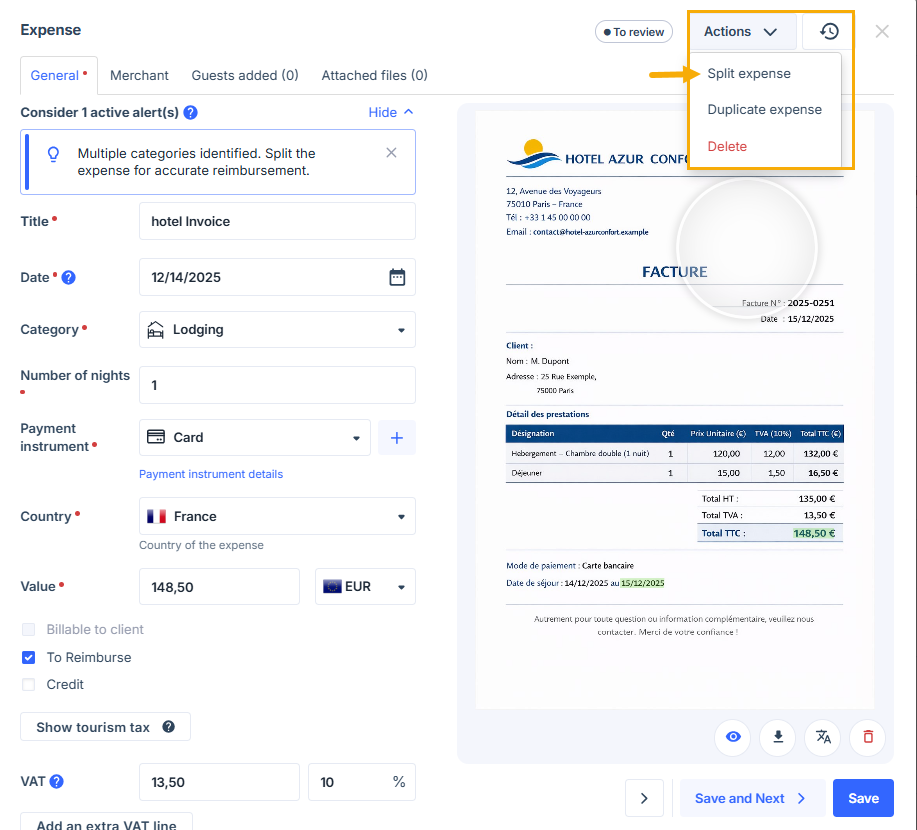Open the Attached files (0) tab
Image resolution: width=917 pixels, height=830 pixels.
point(374,75)
